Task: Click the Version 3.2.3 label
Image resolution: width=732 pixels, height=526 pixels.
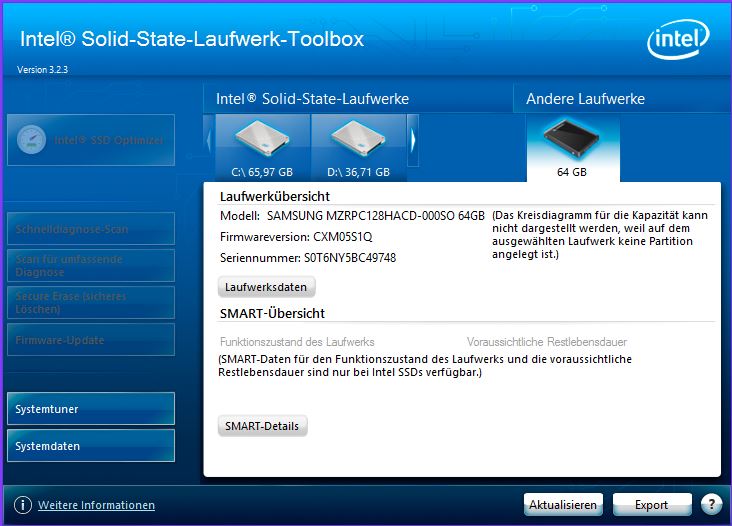Action: tap(42, 70)
